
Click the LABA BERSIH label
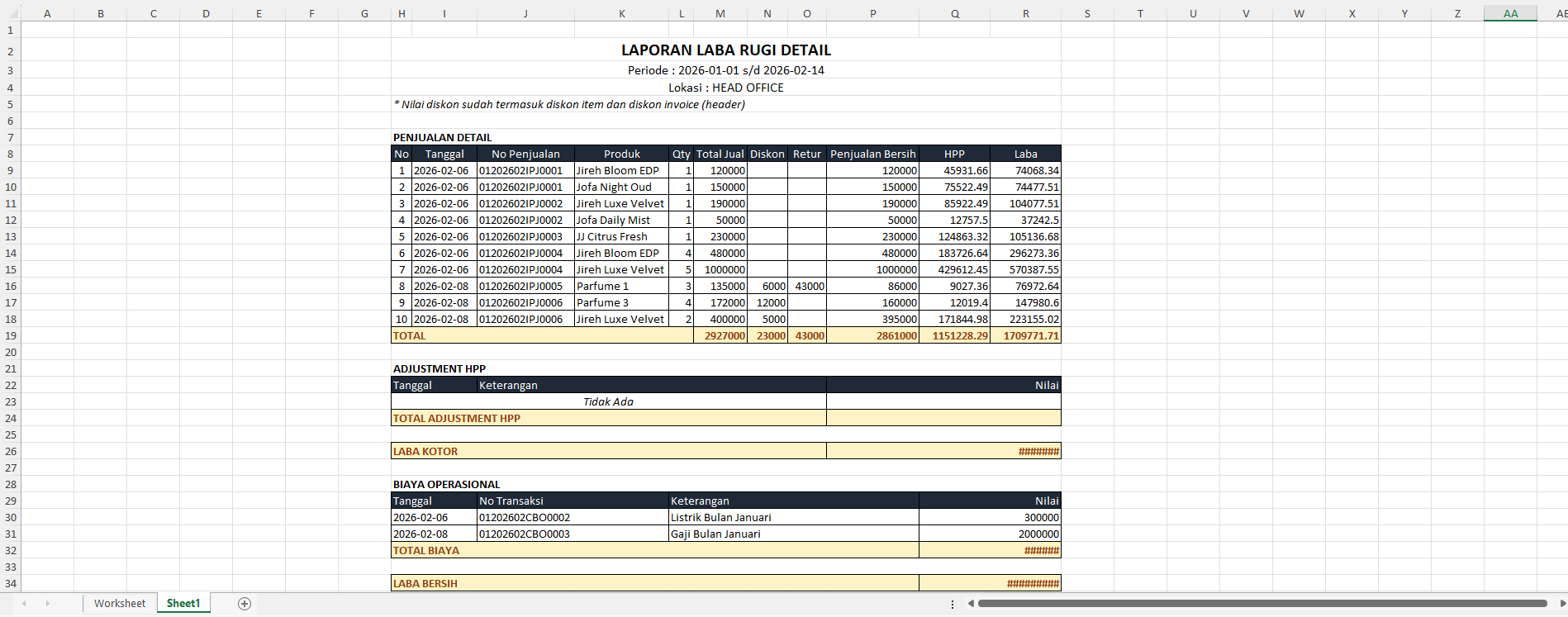(425, 583)
